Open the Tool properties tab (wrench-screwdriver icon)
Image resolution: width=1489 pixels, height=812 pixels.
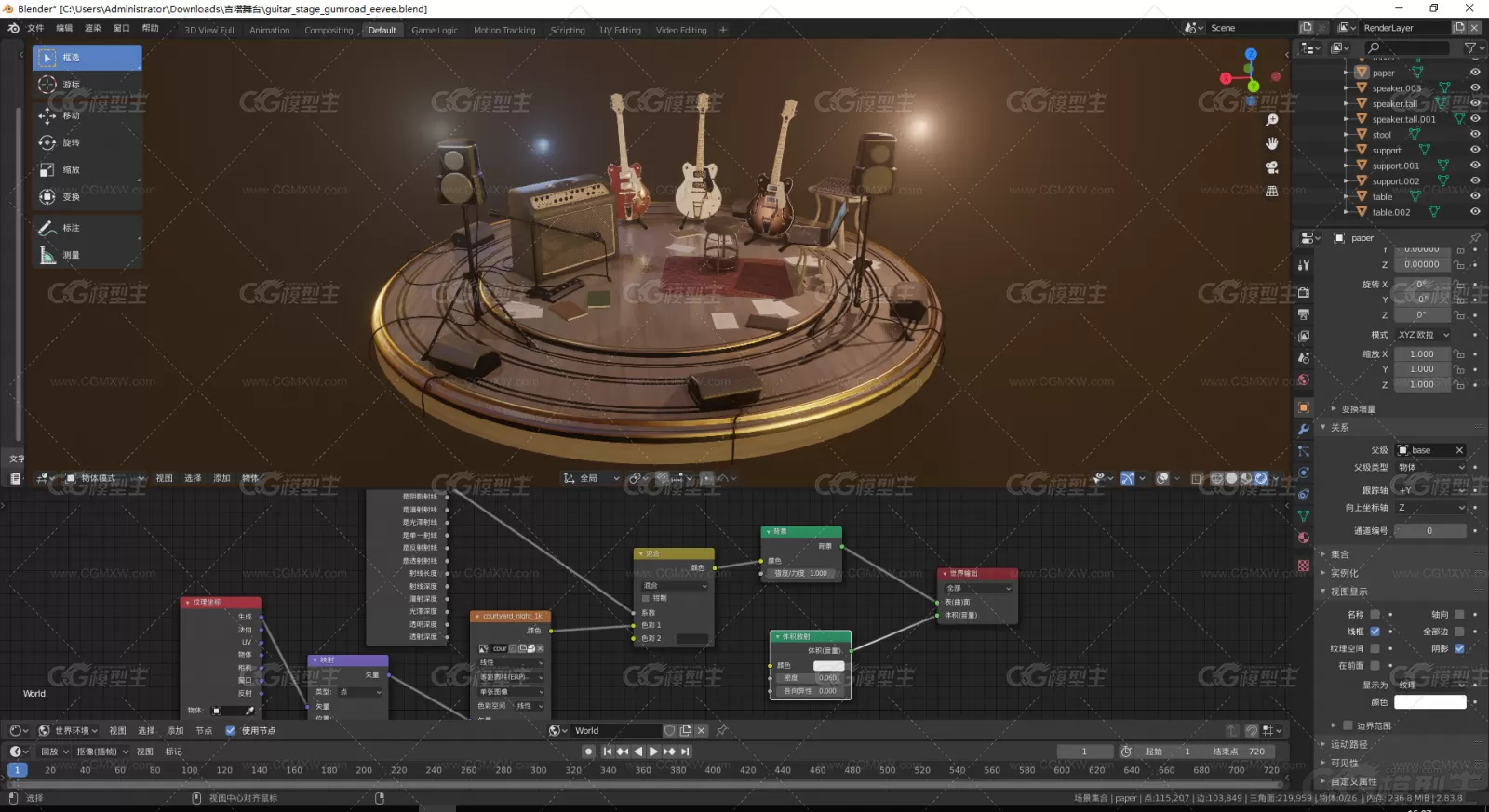pos(1304,265)
